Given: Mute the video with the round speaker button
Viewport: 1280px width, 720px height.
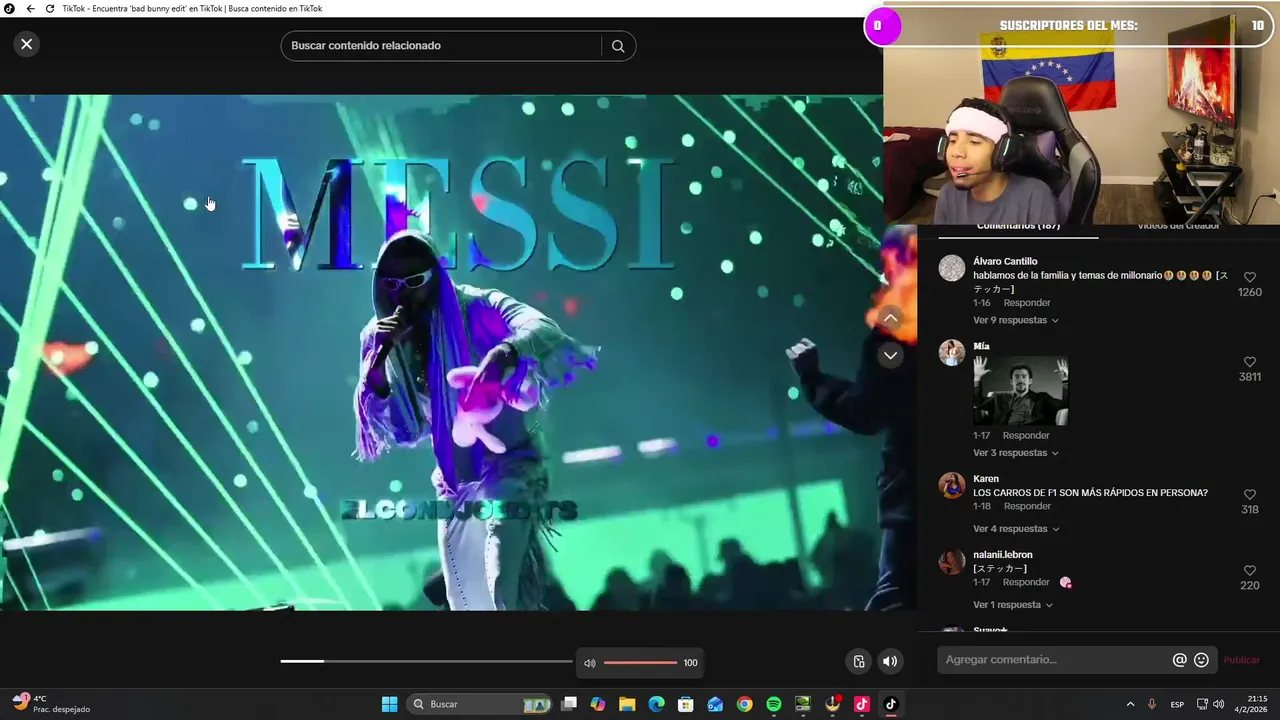Looking at the screenshot, I should click(890, 661).
